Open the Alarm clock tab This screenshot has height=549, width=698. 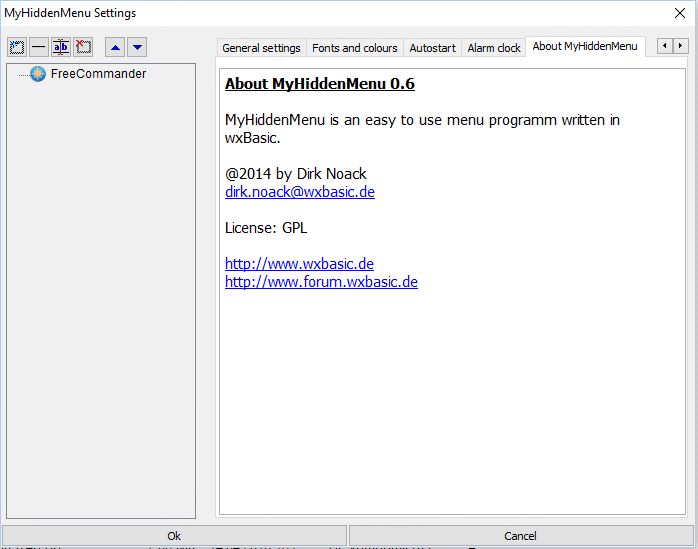(x=494, y=48)
